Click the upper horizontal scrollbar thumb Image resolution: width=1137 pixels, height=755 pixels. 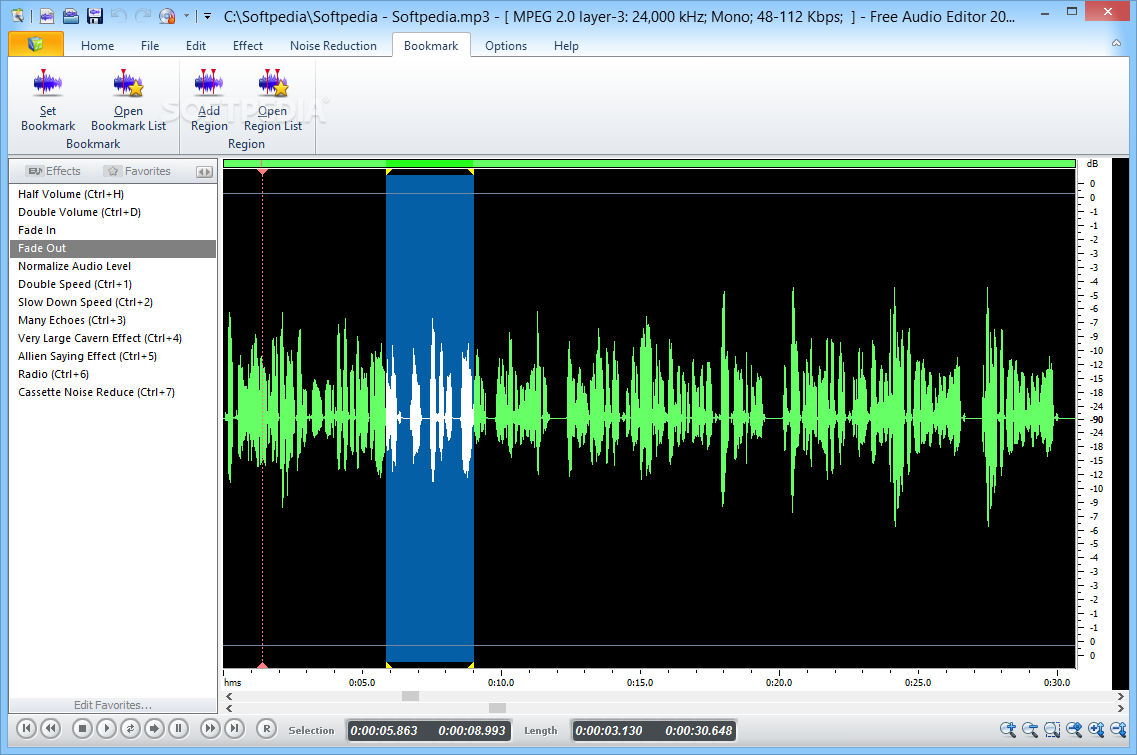pos(410,696)
